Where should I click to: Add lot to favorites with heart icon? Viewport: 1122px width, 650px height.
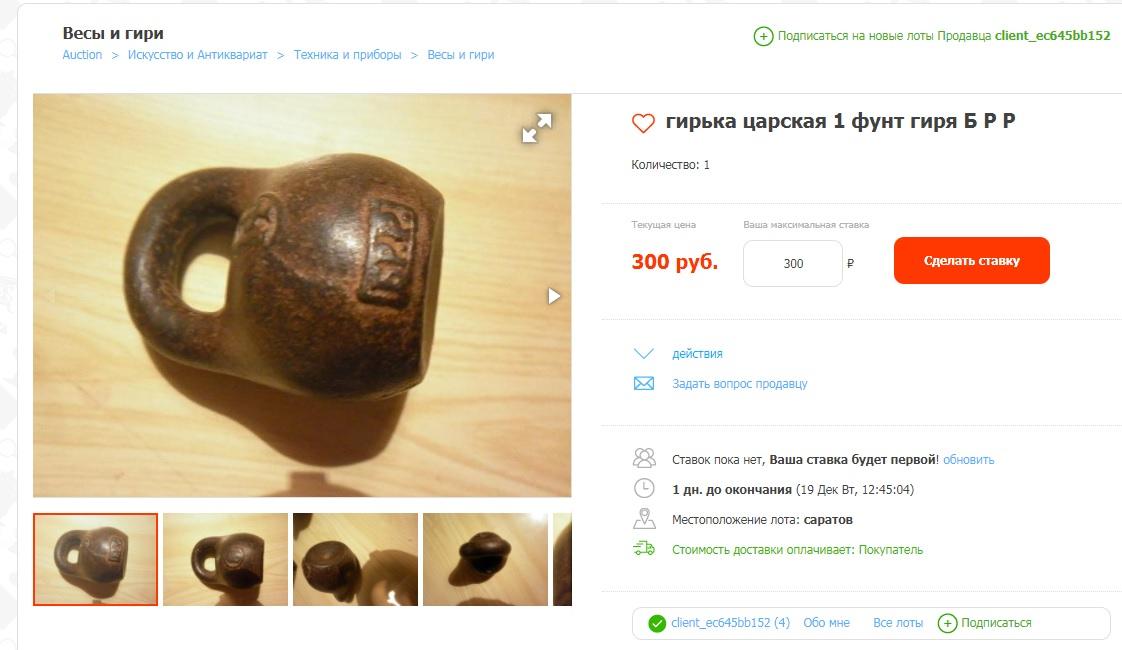click(x=643, y=122)
